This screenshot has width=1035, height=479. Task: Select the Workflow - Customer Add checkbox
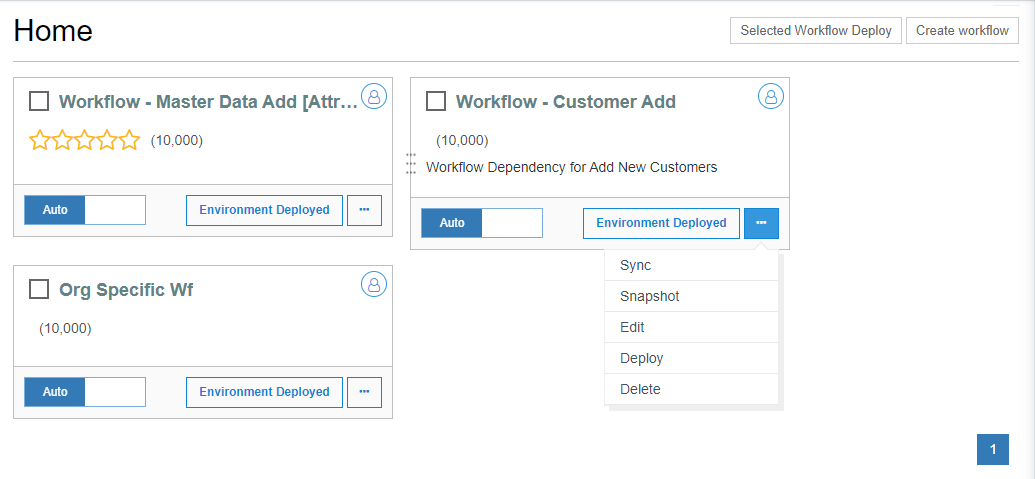click(x=436, y=101)
